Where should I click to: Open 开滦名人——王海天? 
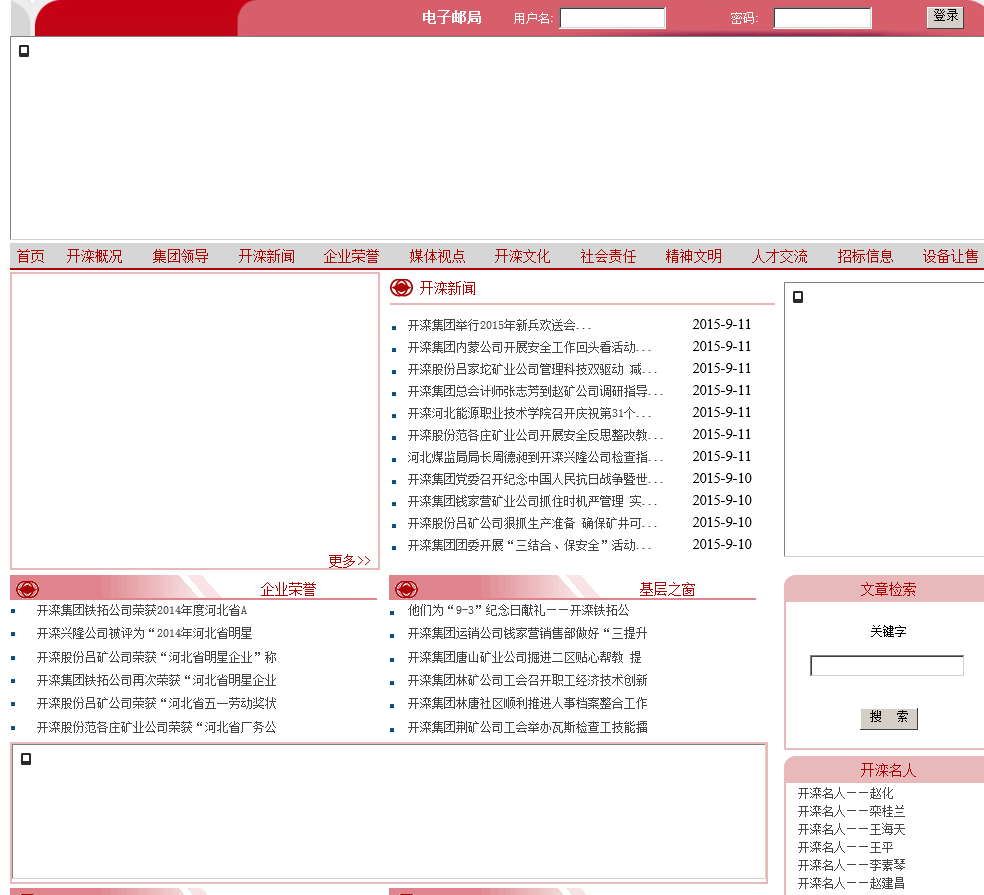851,830
